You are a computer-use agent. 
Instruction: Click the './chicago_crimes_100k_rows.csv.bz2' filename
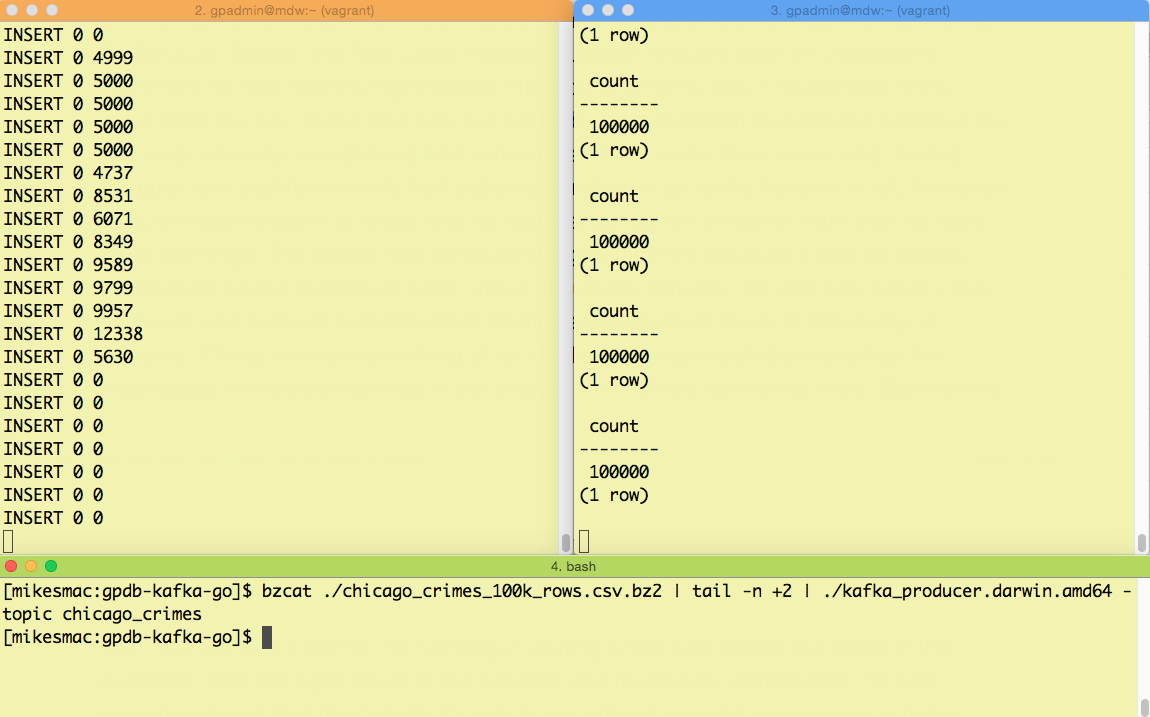click(492, 591)
